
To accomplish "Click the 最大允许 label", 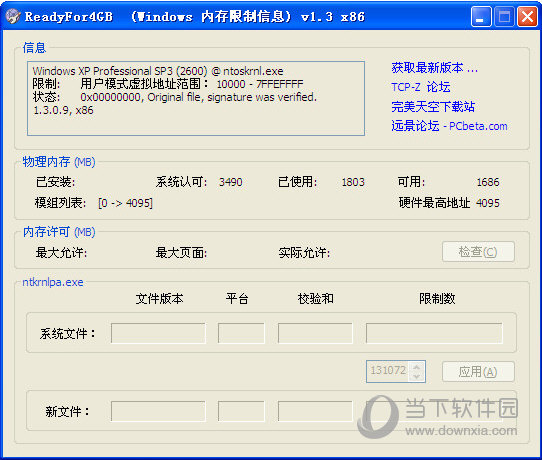I will (61, 253).
